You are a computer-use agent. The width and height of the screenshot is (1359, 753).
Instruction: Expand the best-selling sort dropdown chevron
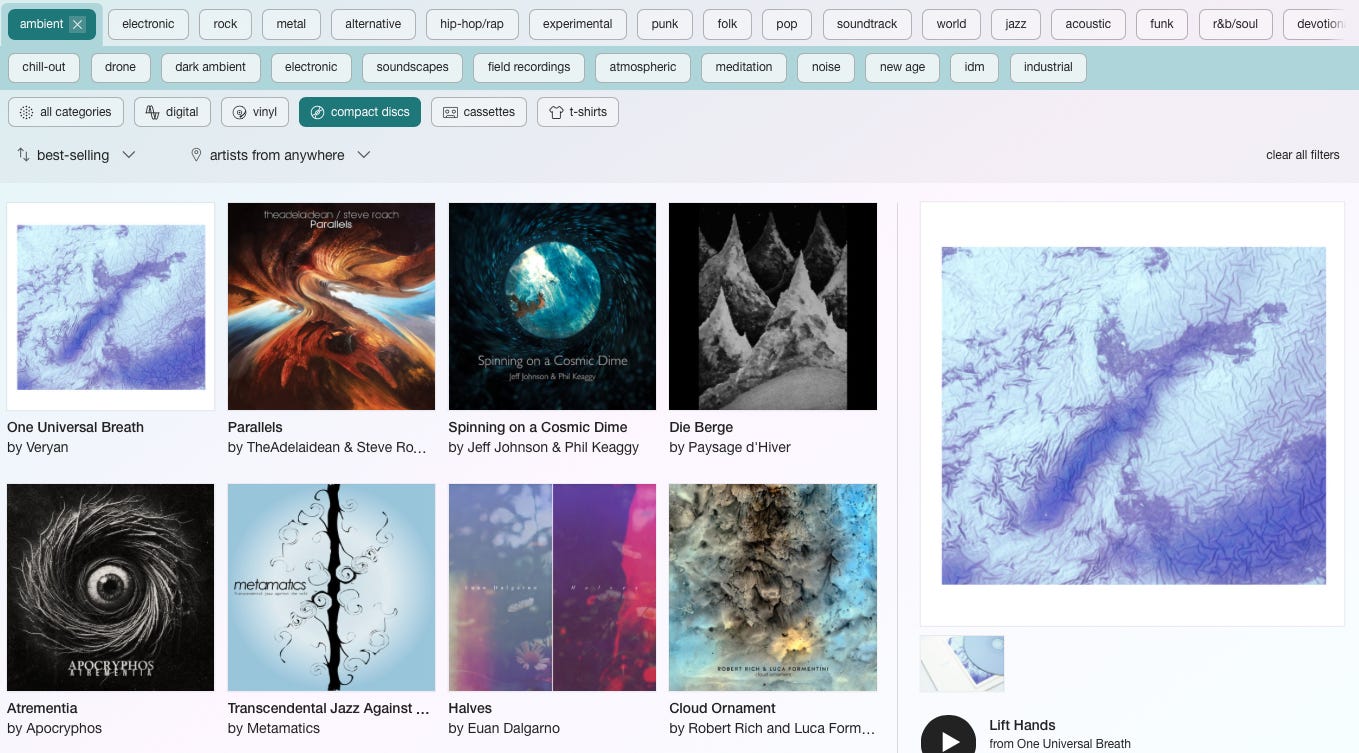[x=128, y=155]
